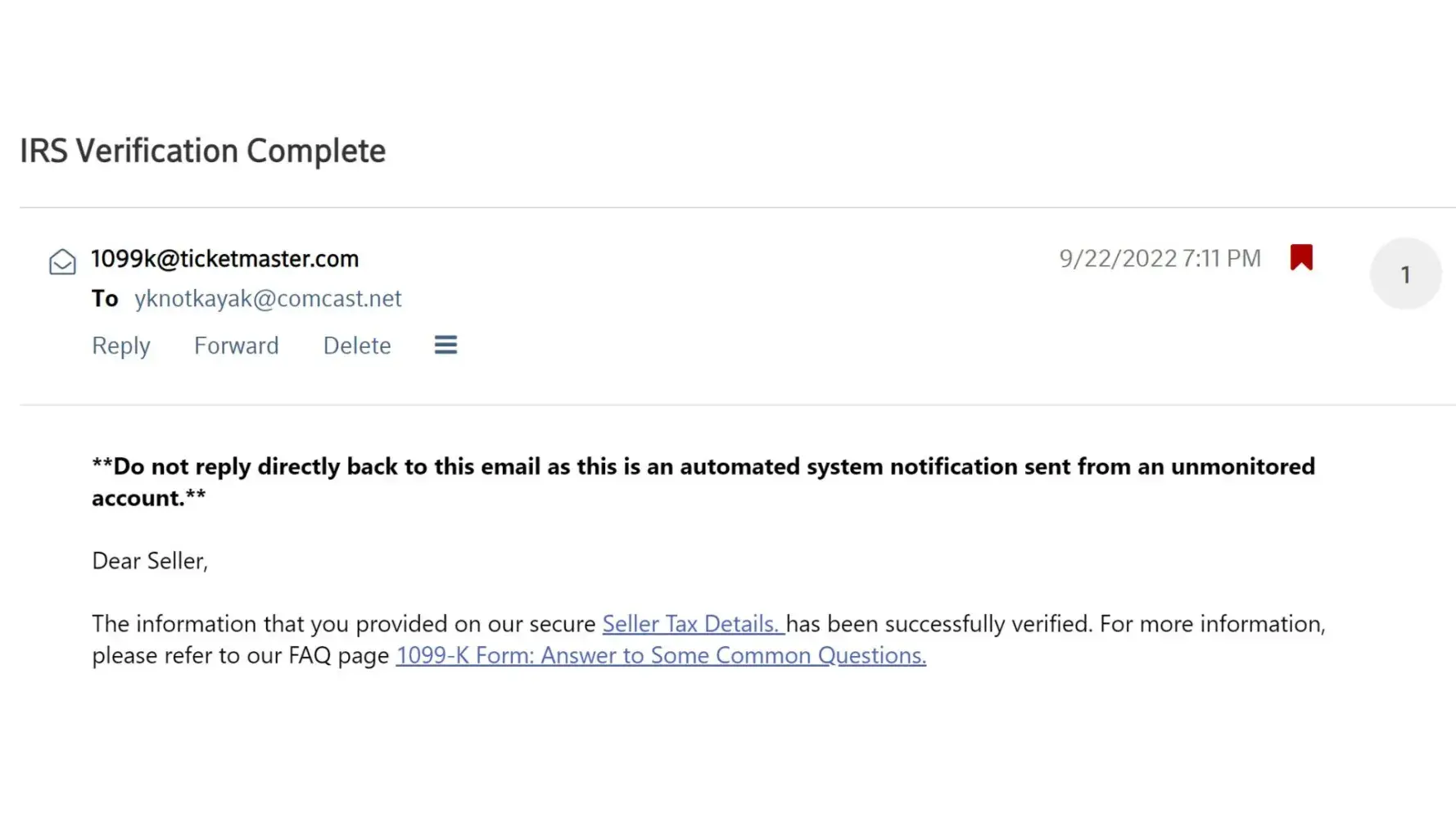Viewport: 1456px width, 819px height.
Task: Click sender address 1099k@ticketmaster.com
Action: click(225, 259)
